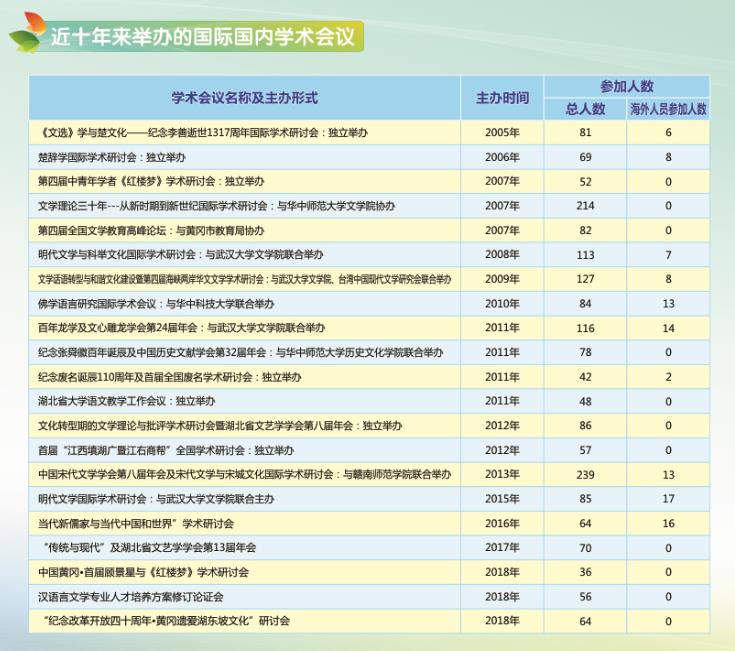The image size is (735, 651).
Task: Click the 中国黄冈·首届顾景星与《红楼梦》学术研讨会 entry
Action: (x=144, y=572)
